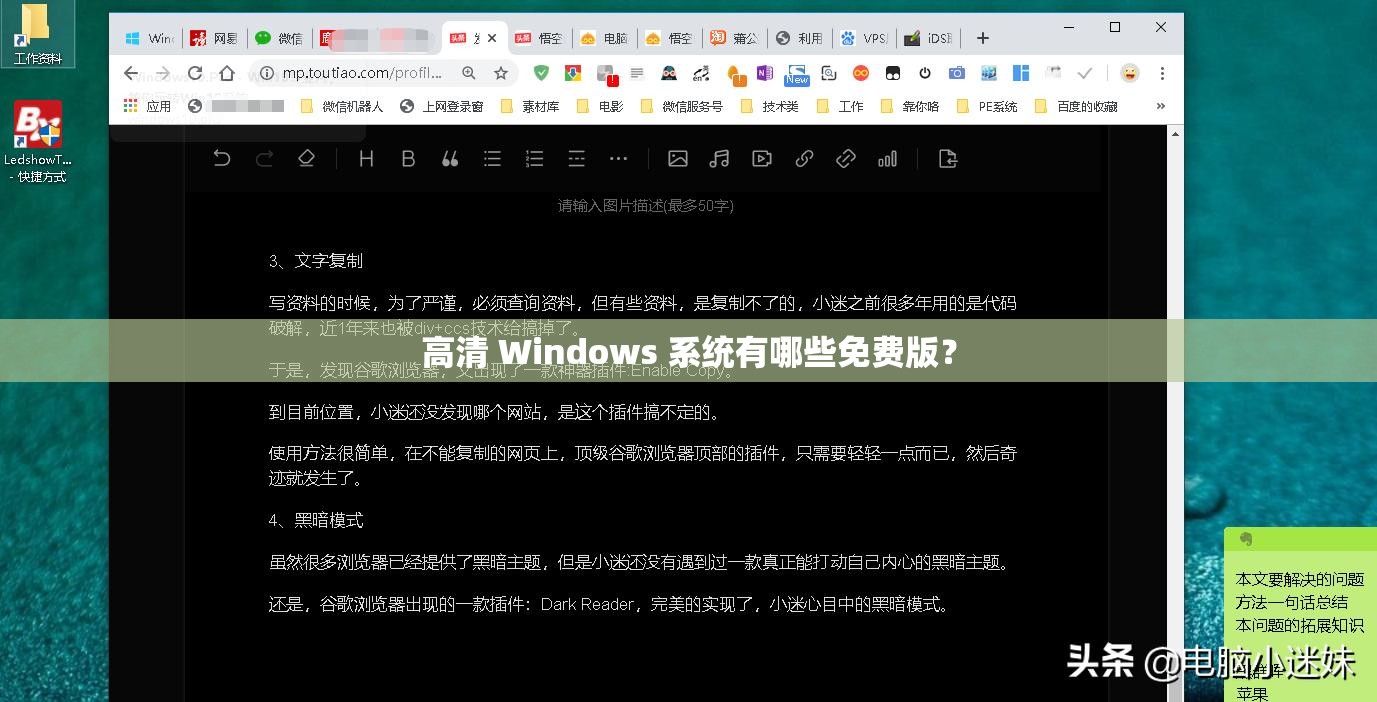Image resolution: width=1377 pixels, height=702 pixels.
Task: Open the browser home page icon
Action: (x=227, y=73)
